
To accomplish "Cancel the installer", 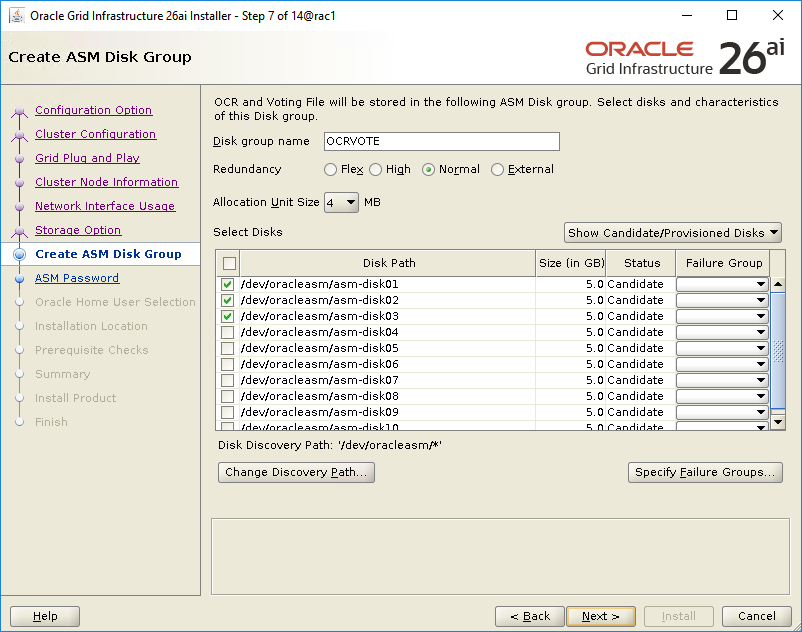I will tap(756, 616).
